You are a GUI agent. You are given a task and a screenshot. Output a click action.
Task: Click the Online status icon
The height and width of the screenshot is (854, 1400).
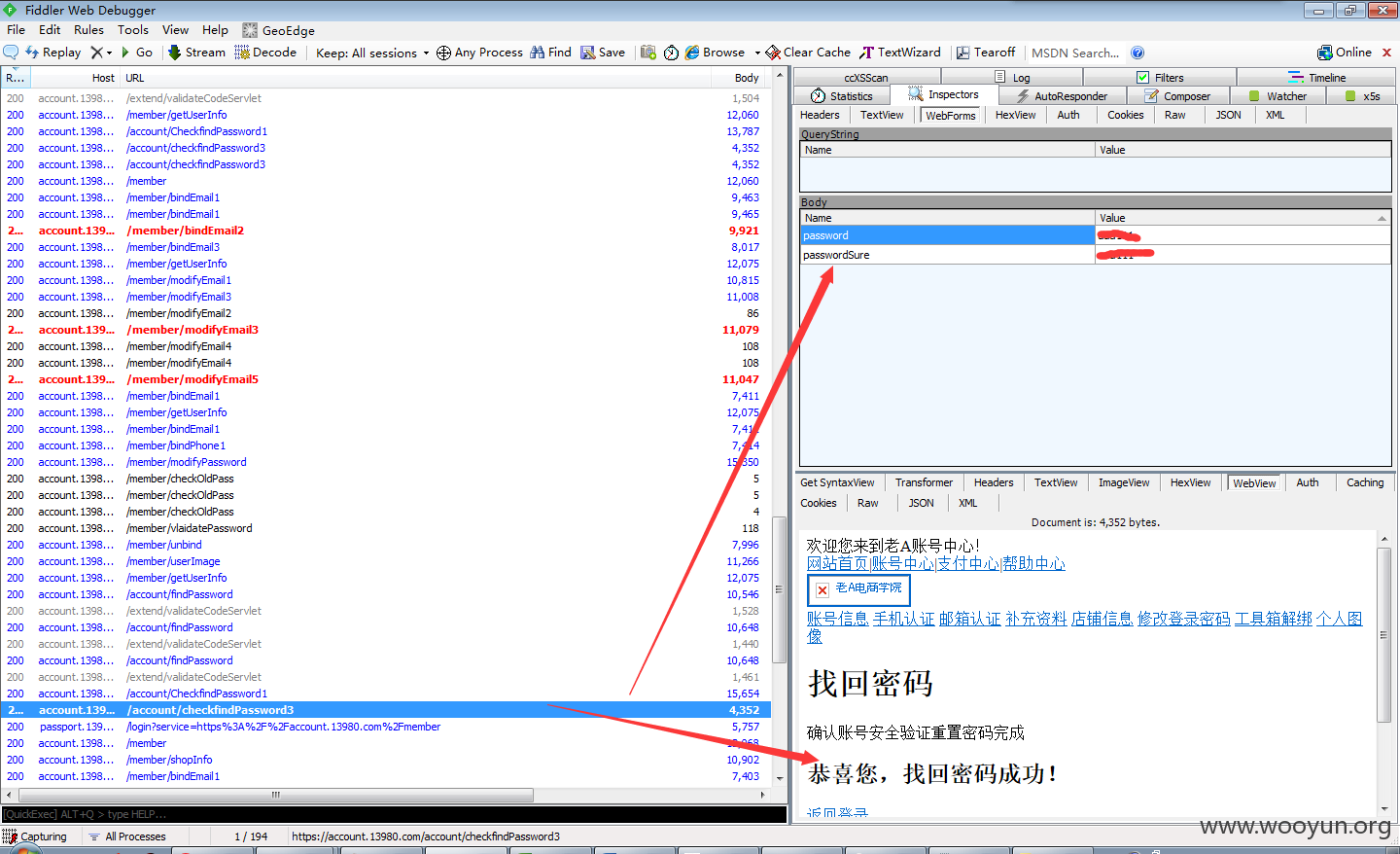1324,53
